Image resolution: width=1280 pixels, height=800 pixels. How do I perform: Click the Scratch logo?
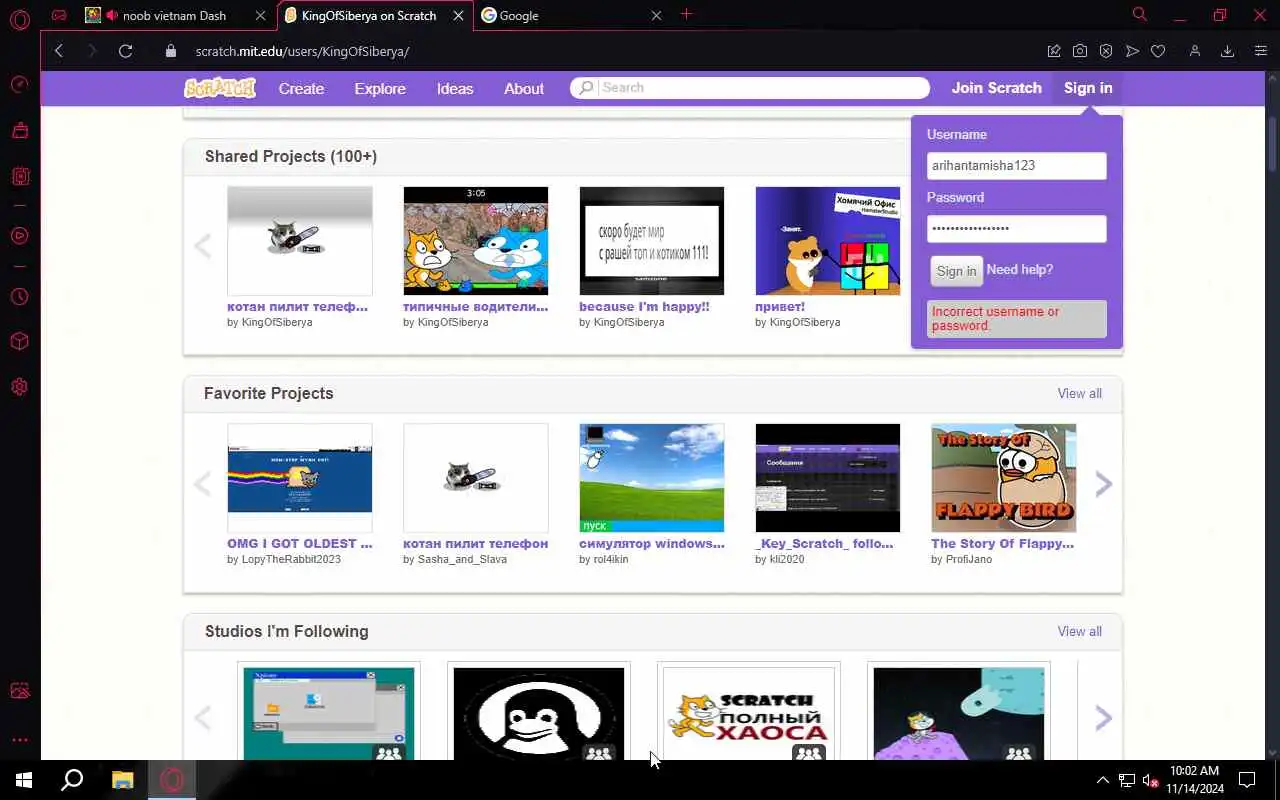pyautogui.click(x=220, y=88)
